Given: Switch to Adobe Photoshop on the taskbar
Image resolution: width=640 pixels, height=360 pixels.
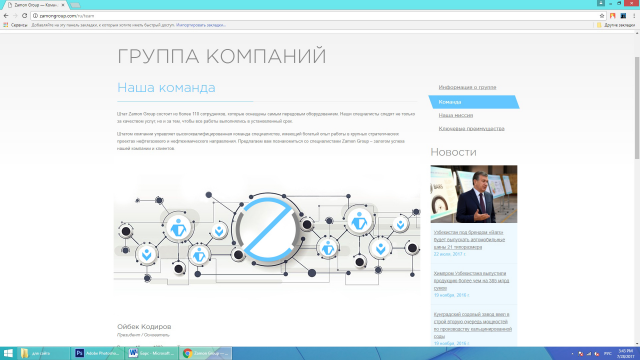Looking at the screenshot, I should click(98, 353).
